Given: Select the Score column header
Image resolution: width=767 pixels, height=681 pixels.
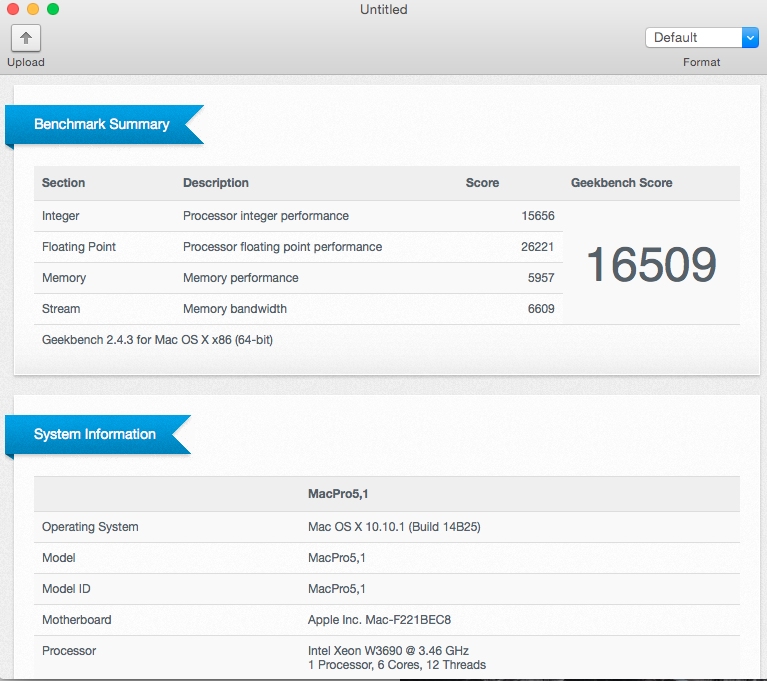Looking at the screenshot, I should [482, 183].
